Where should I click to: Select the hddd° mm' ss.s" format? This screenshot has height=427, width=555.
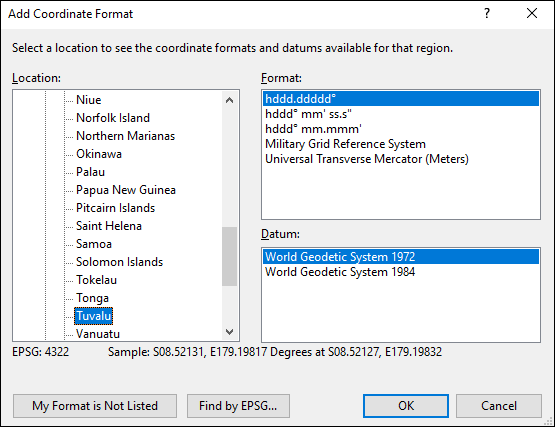pos(401,114)
